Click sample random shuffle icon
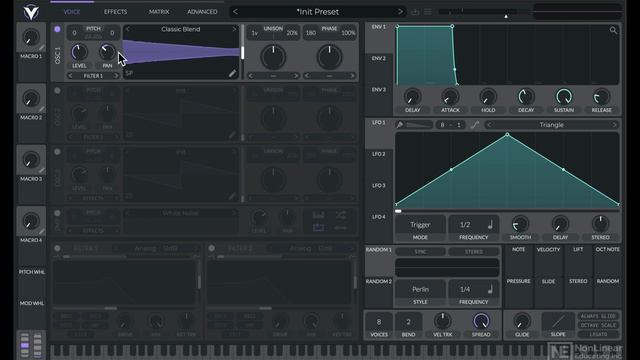640x360 pixels. (x=341, y=215)
